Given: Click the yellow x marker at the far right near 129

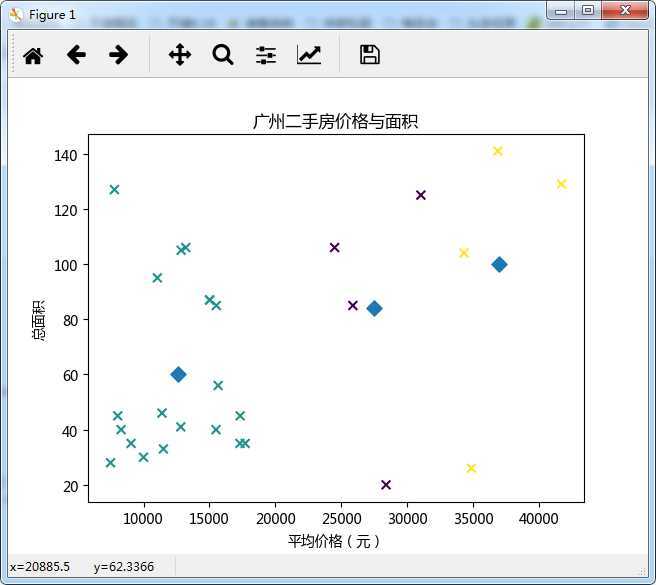Looking at the screenshot, I should point(561,184).
